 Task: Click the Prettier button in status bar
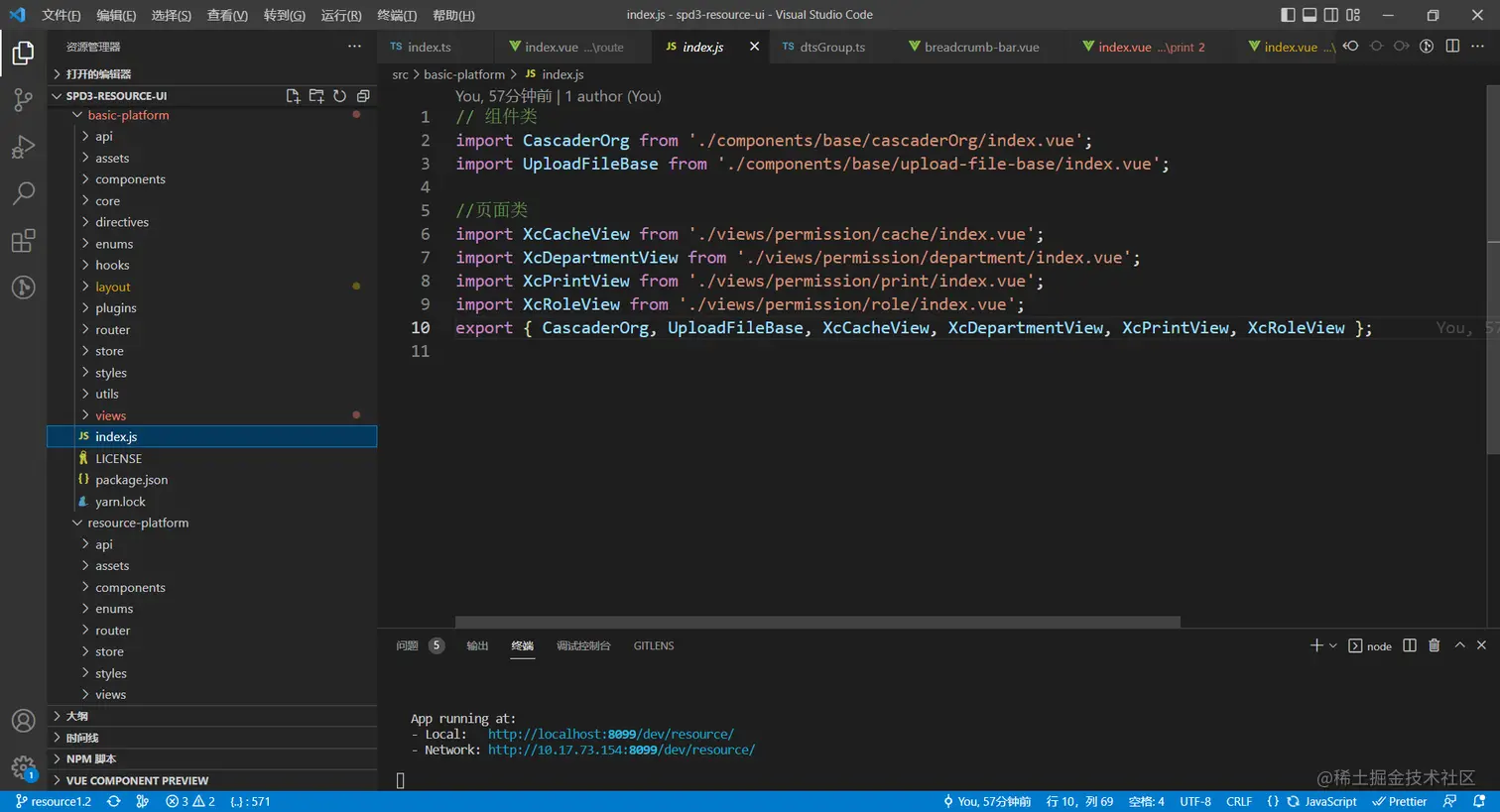pos(1399,801)
